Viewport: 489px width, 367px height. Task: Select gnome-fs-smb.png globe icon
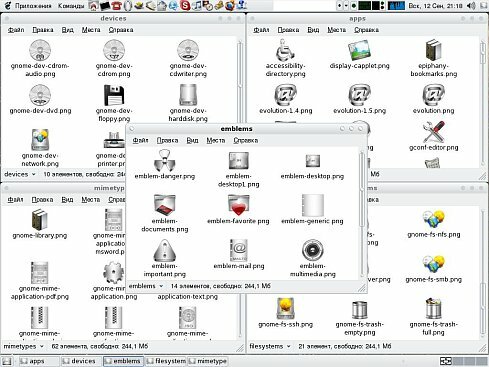click(x=433, y=264)
